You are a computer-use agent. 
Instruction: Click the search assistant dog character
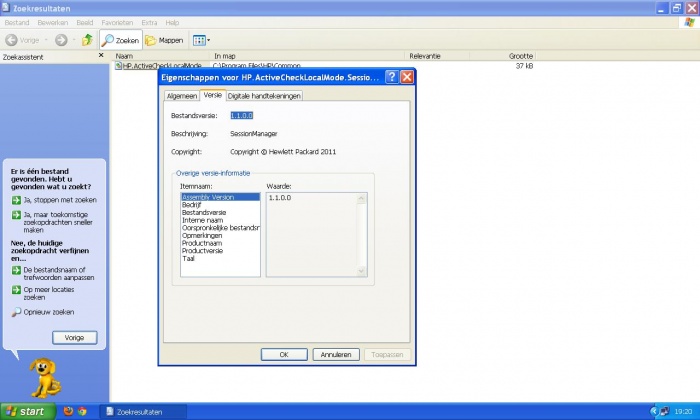click(46, 378)
